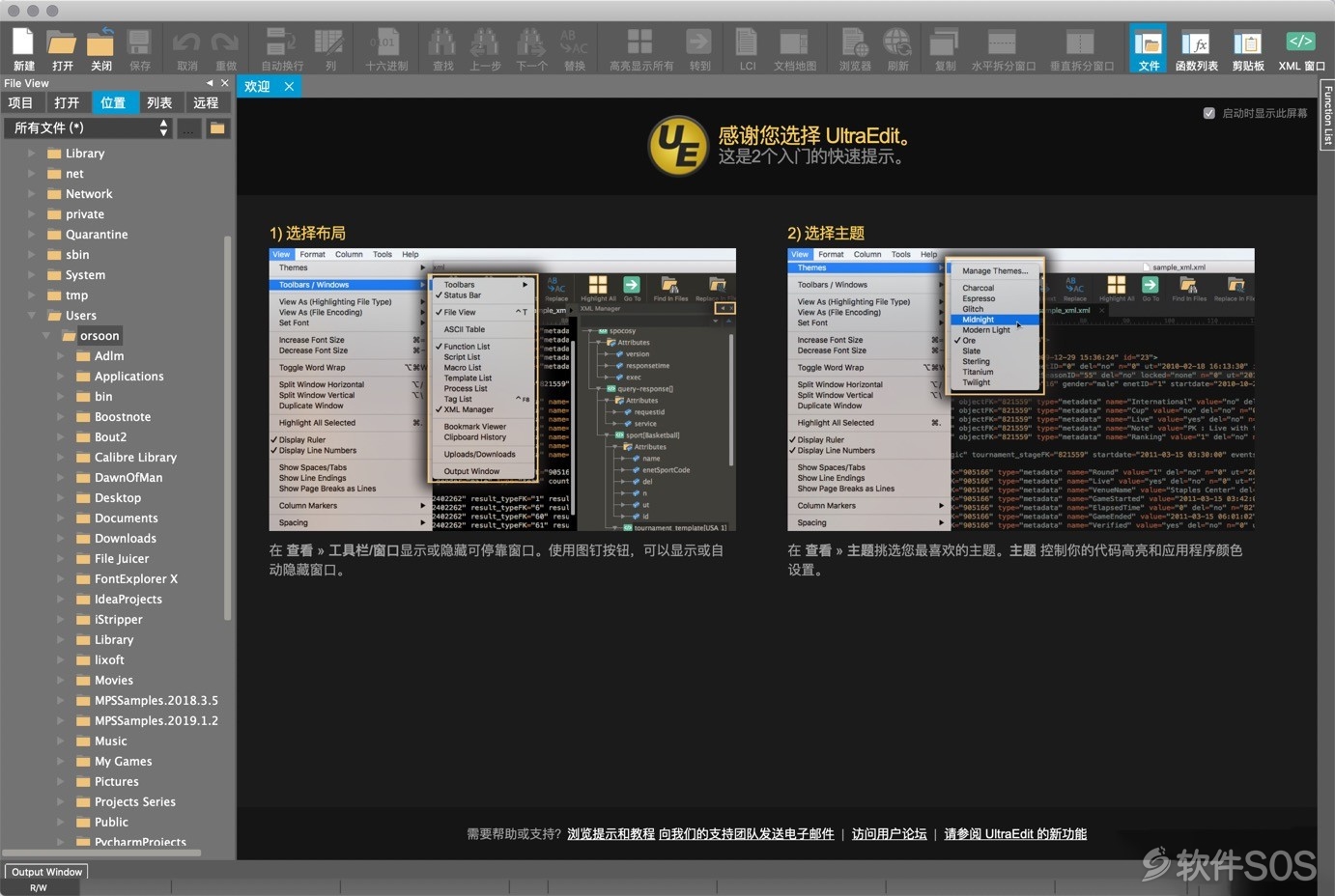The image size is (1335, 896).
Task: Switch to the 项目 tab in File View
Action: point(20,102)
